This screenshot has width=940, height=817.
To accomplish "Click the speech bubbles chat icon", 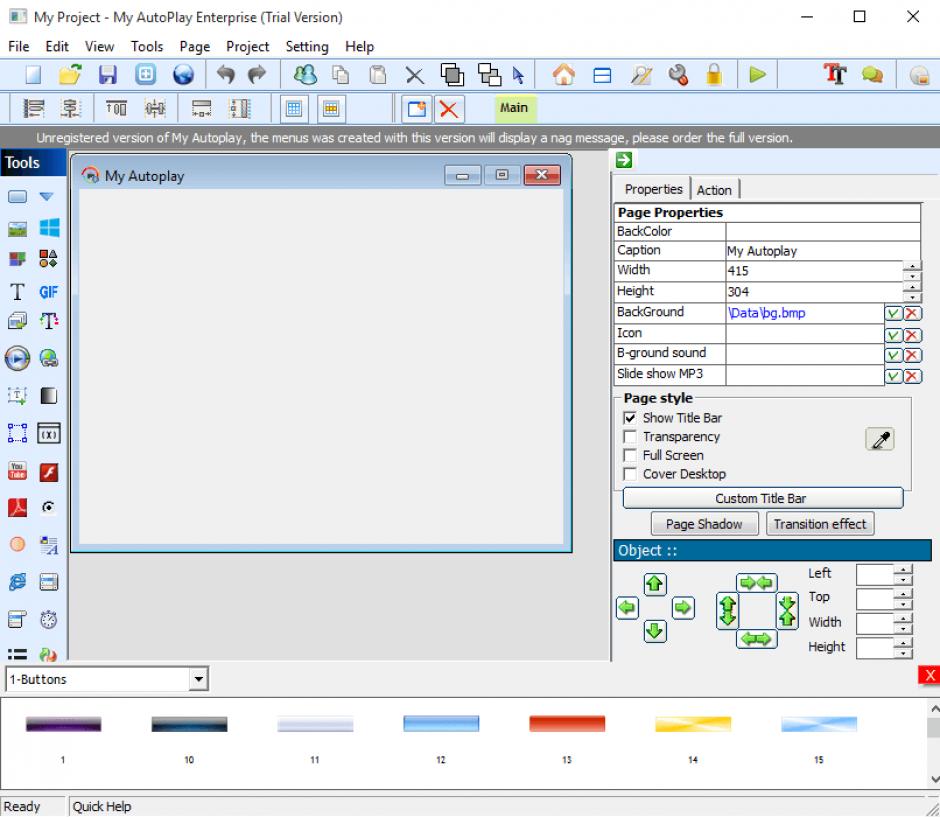I will [872, 75].
